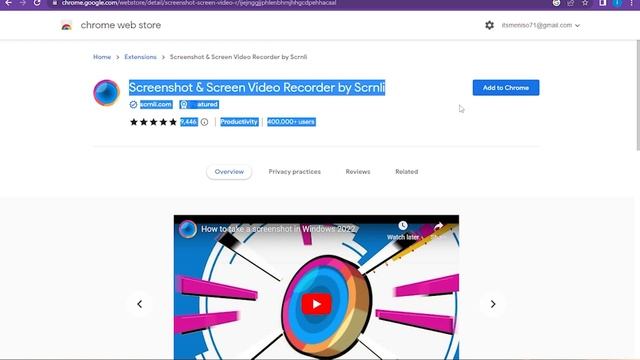Click the profile avatar in Chrome toolbar
This screenshot has height=360, width=640.
point(617,3)
